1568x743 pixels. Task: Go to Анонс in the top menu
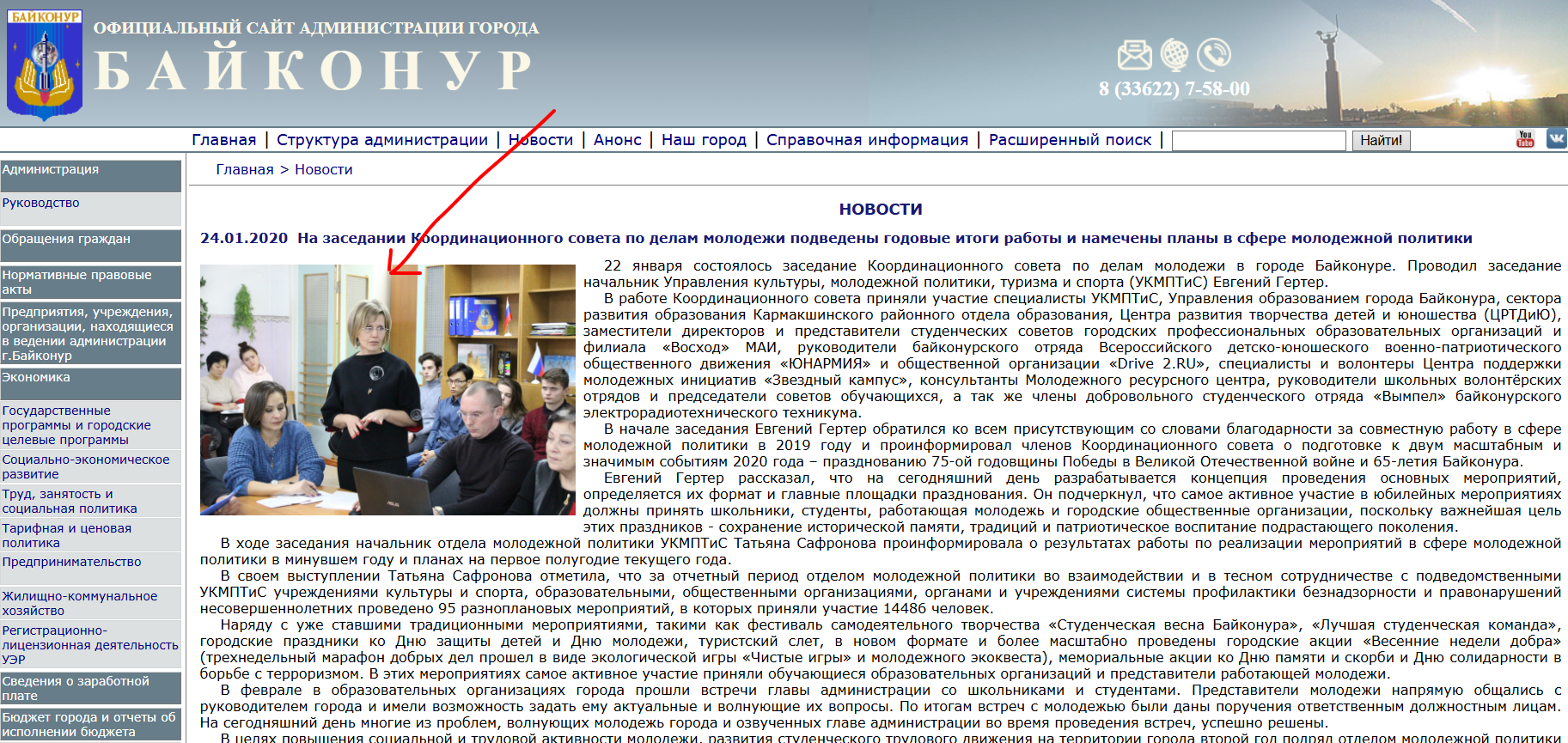pyautogui.click(x=617, y=140)
